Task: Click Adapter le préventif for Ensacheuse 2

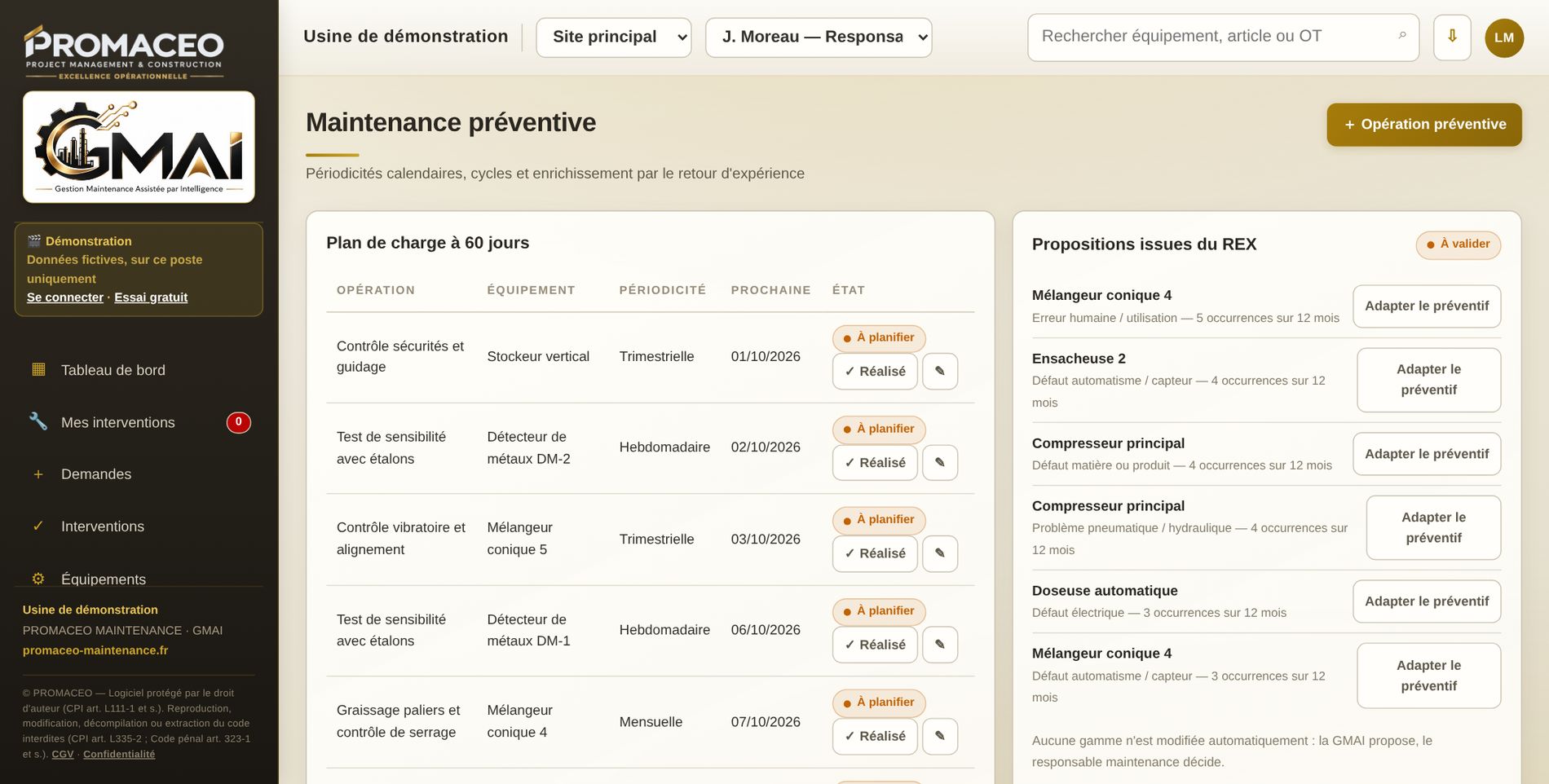Action: point(1428,380)
